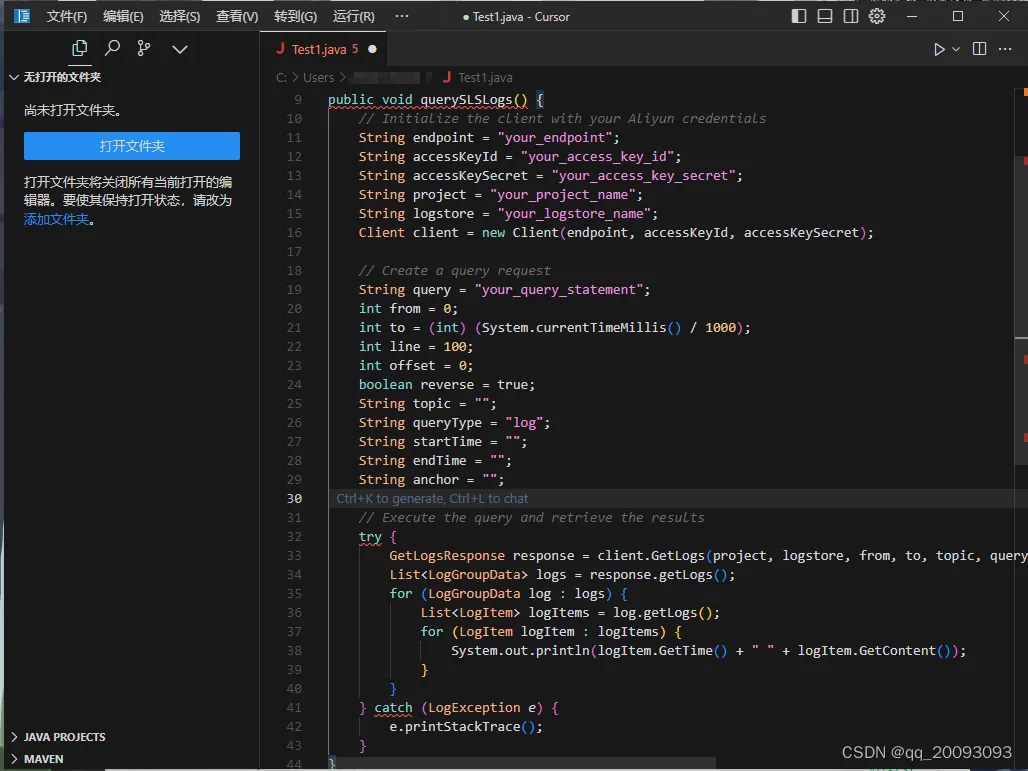Open the Source Control view icon
The image size is (1028, 771).
[144, 49]
